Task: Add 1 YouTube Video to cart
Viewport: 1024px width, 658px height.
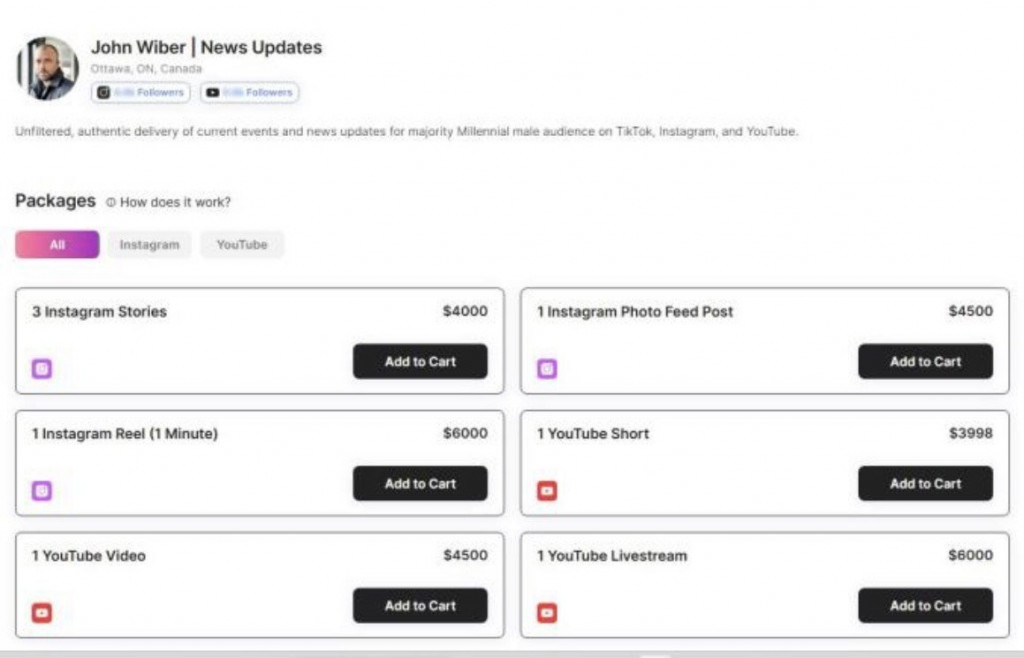Action: 420,605
